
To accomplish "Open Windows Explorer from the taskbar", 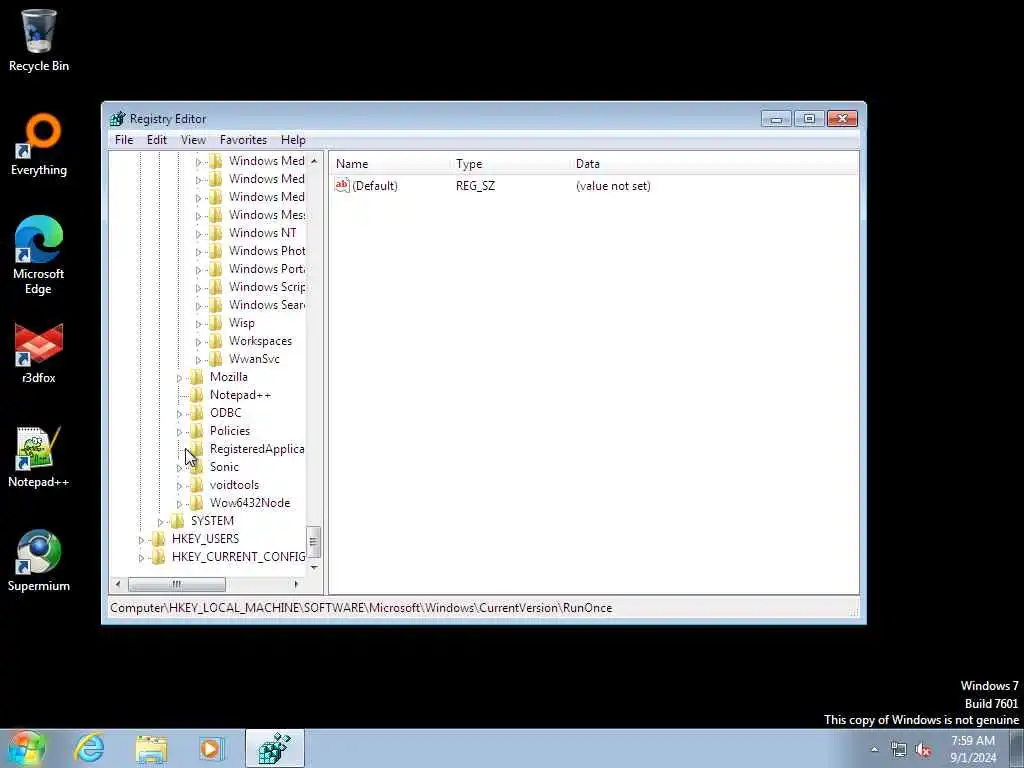I will (152, 748).
